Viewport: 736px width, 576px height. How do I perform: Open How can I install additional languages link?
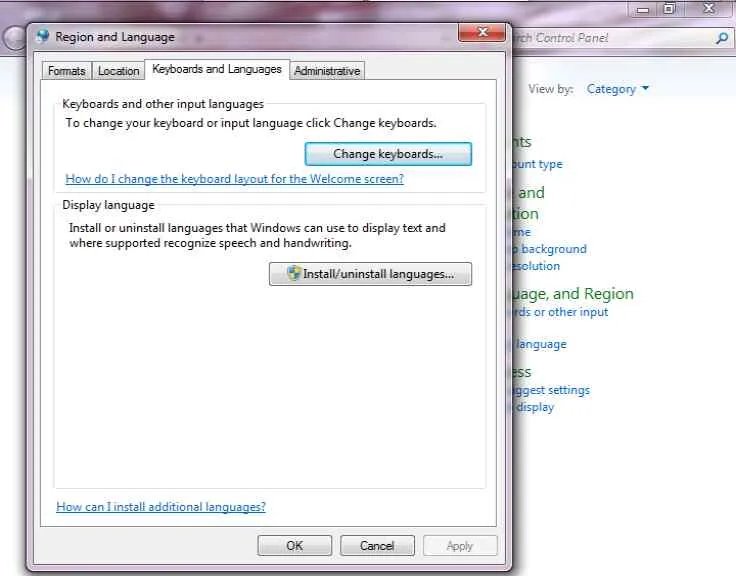(161, 507)
